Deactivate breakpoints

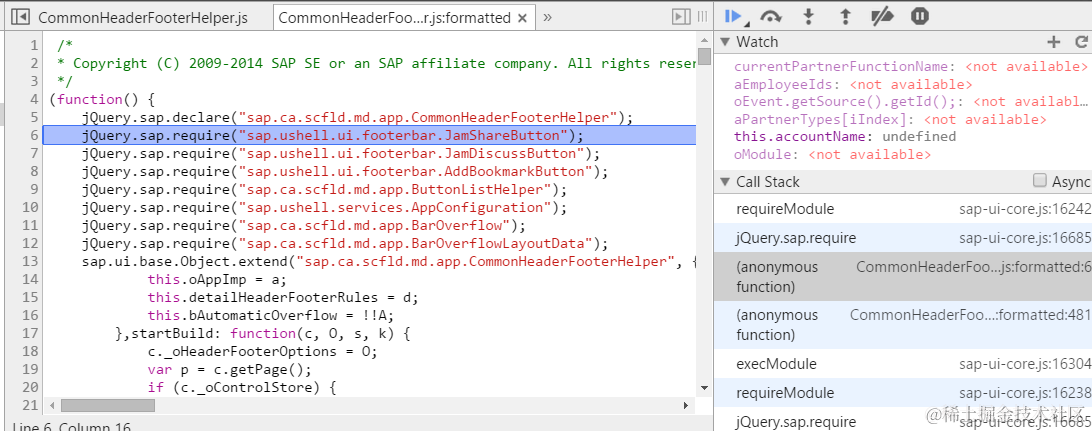(882, 17)
